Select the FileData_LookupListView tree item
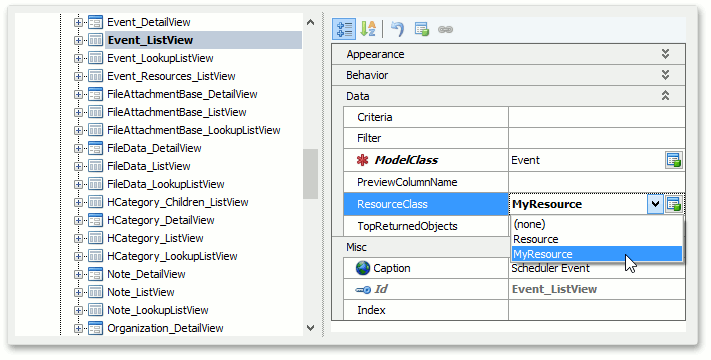711x360 pixels. 166,184
